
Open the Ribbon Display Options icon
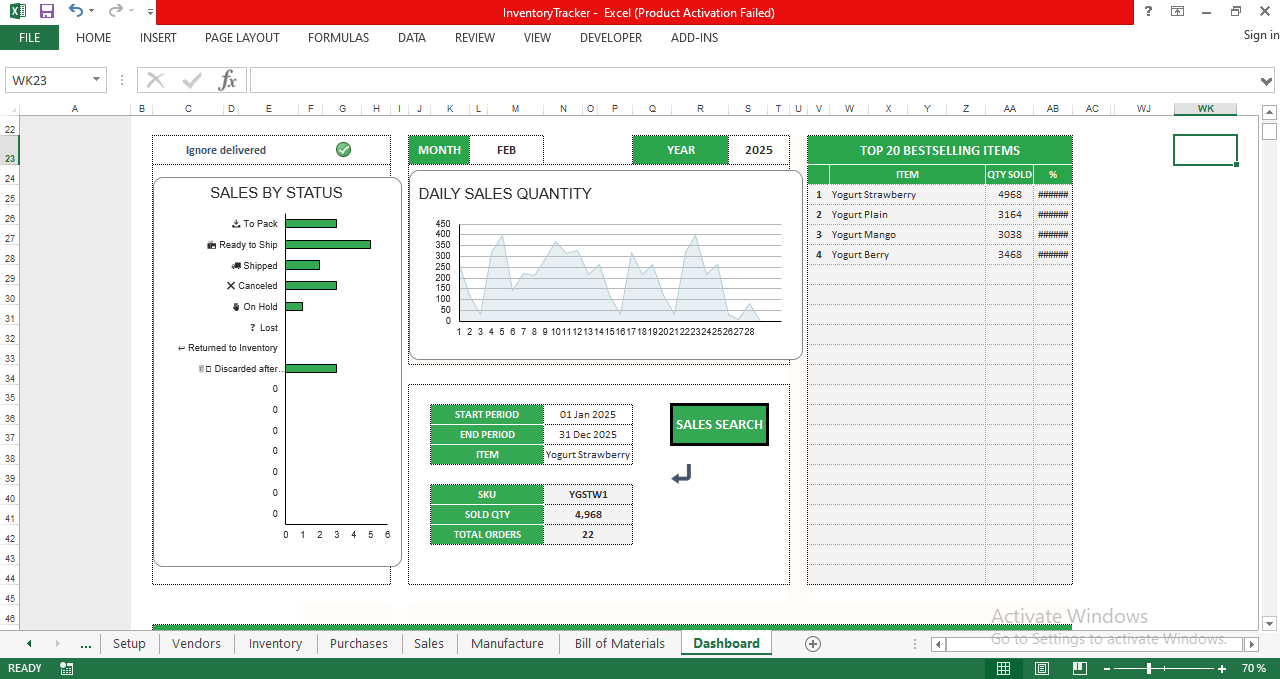[x=1177, y=11]
